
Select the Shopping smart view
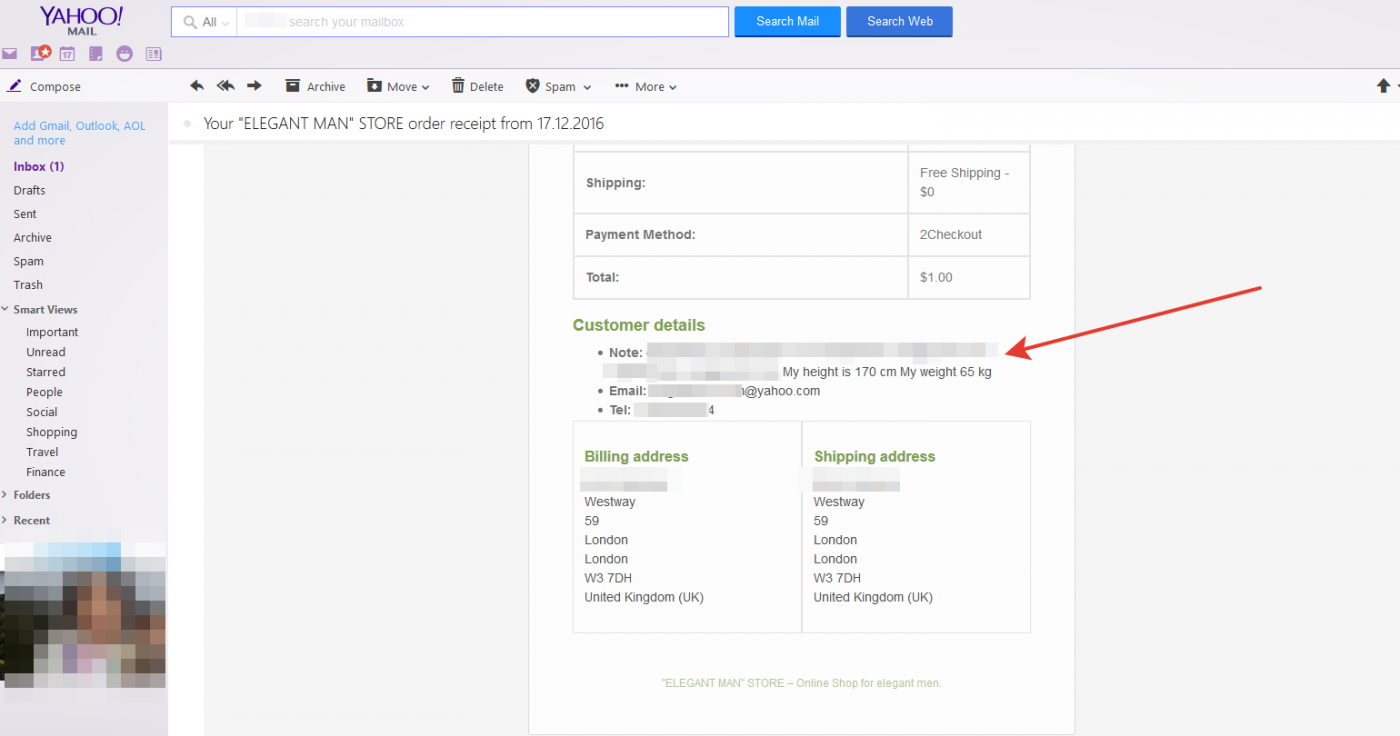52,432
